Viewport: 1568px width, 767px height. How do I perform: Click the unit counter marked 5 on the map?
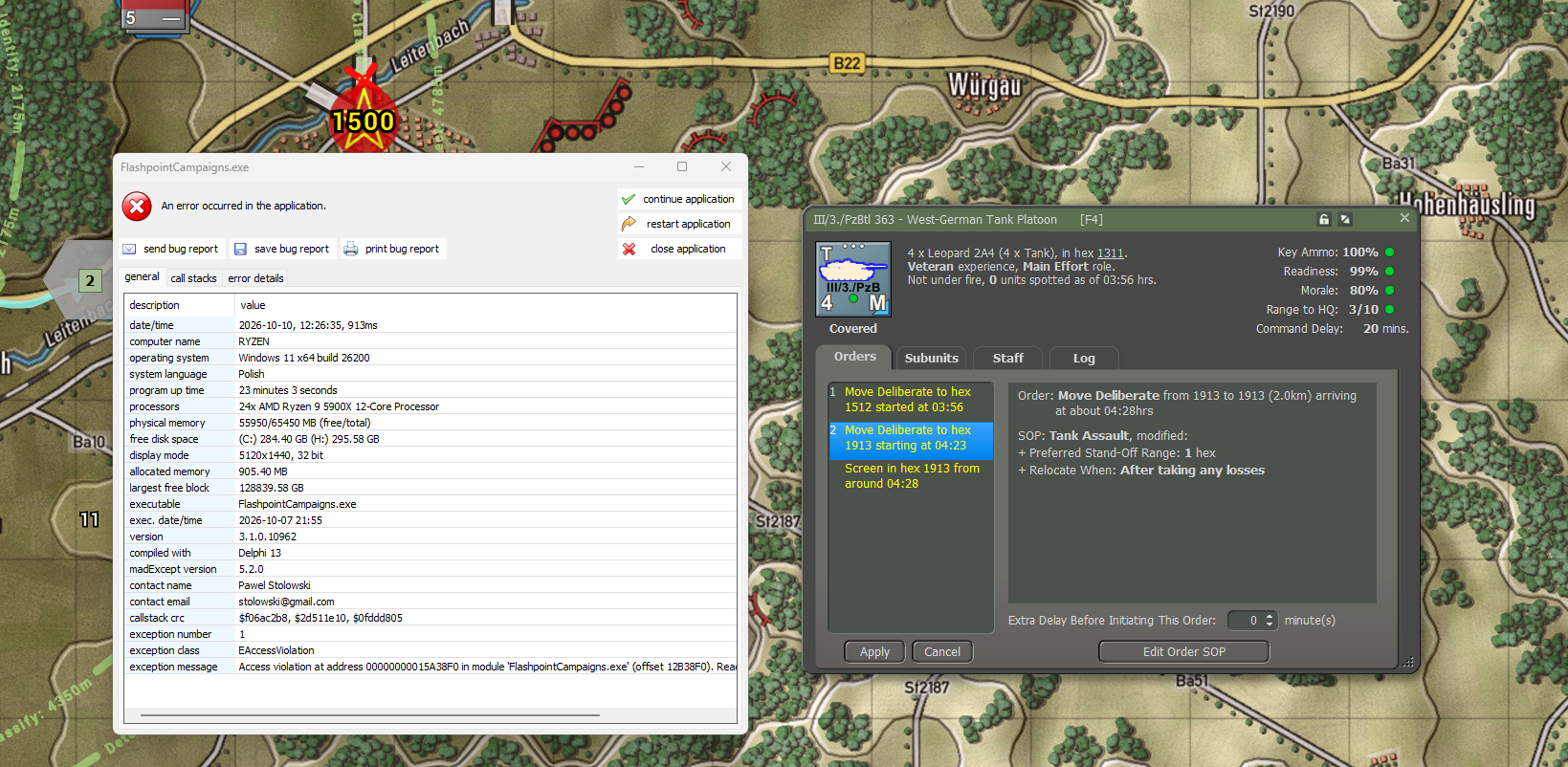[153, 17]
